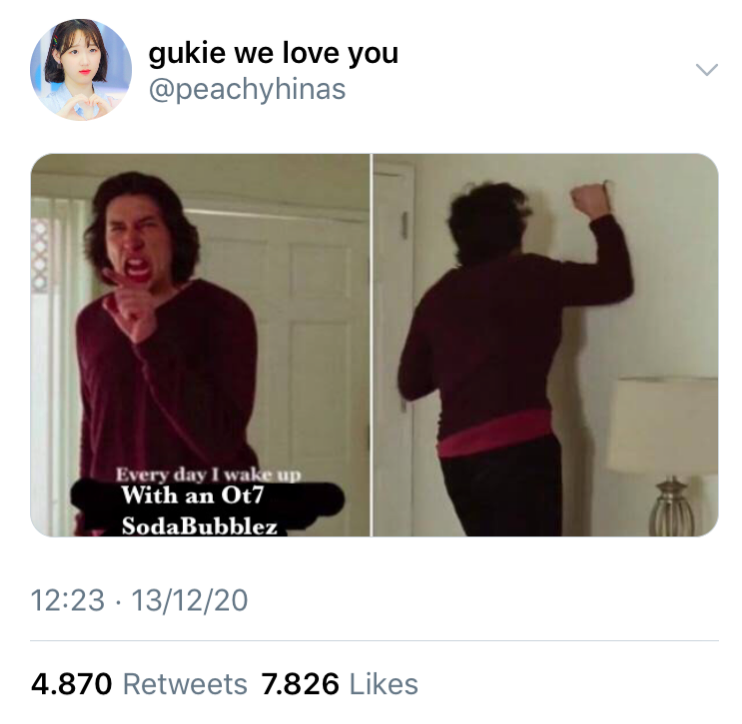
Task: Click the table lamp in right image
Action: click(x=664, y=456)
